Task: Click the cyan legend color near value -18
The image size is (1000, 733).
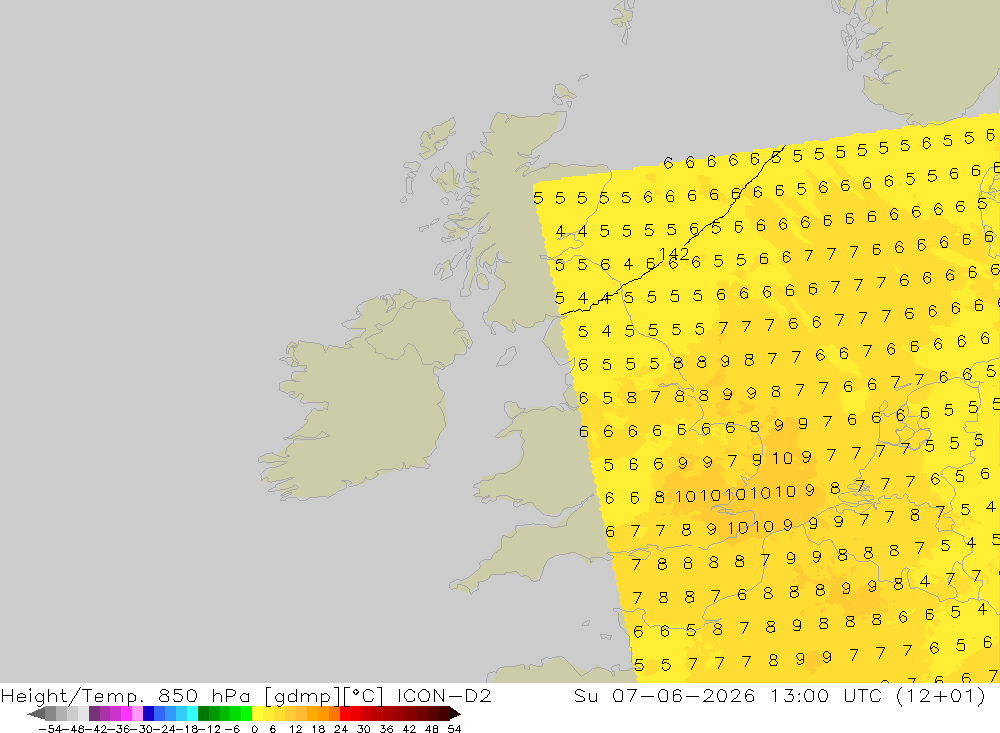Action: tap(192, 713)
